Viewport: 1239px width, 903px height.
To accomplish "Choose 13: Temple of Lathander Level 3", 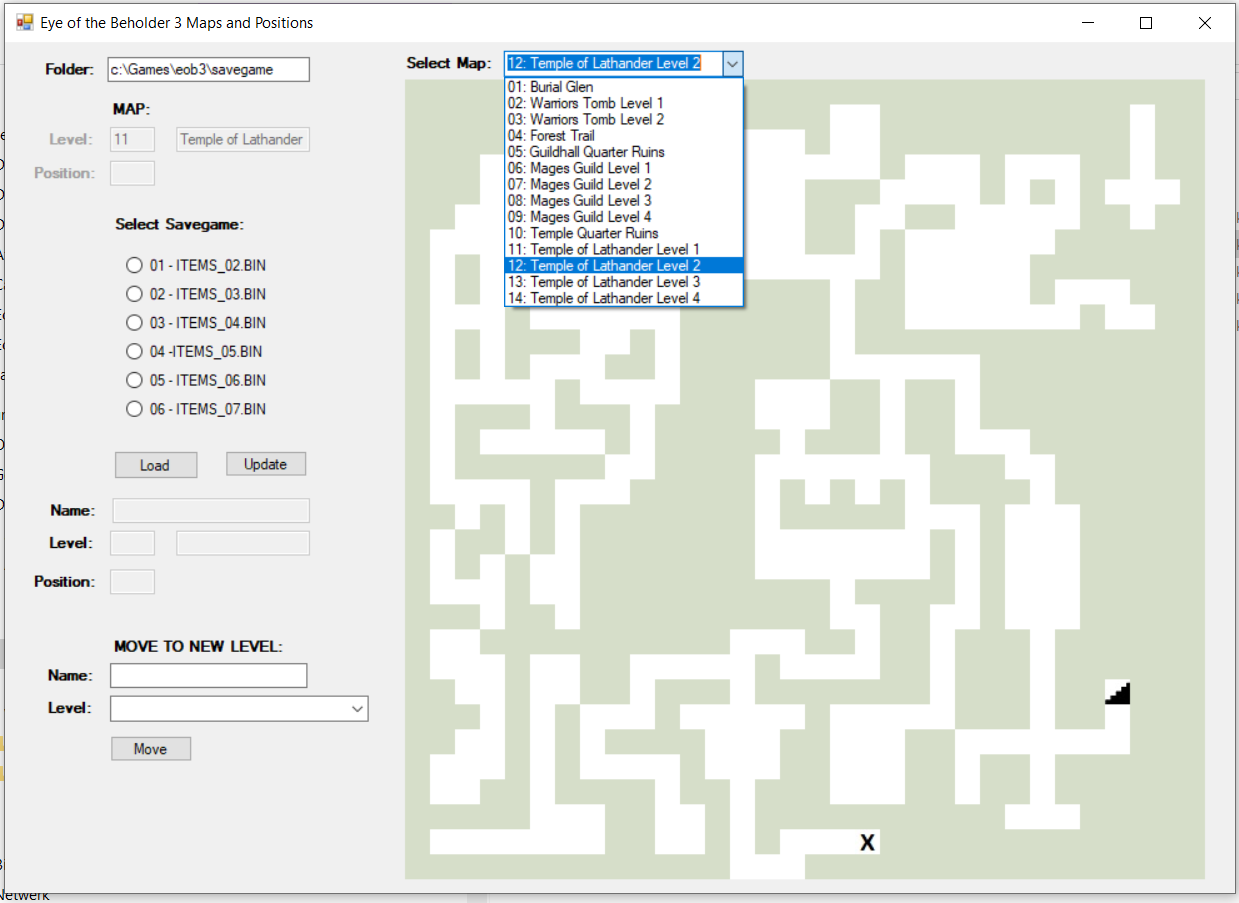I will (x=624, y=282).
